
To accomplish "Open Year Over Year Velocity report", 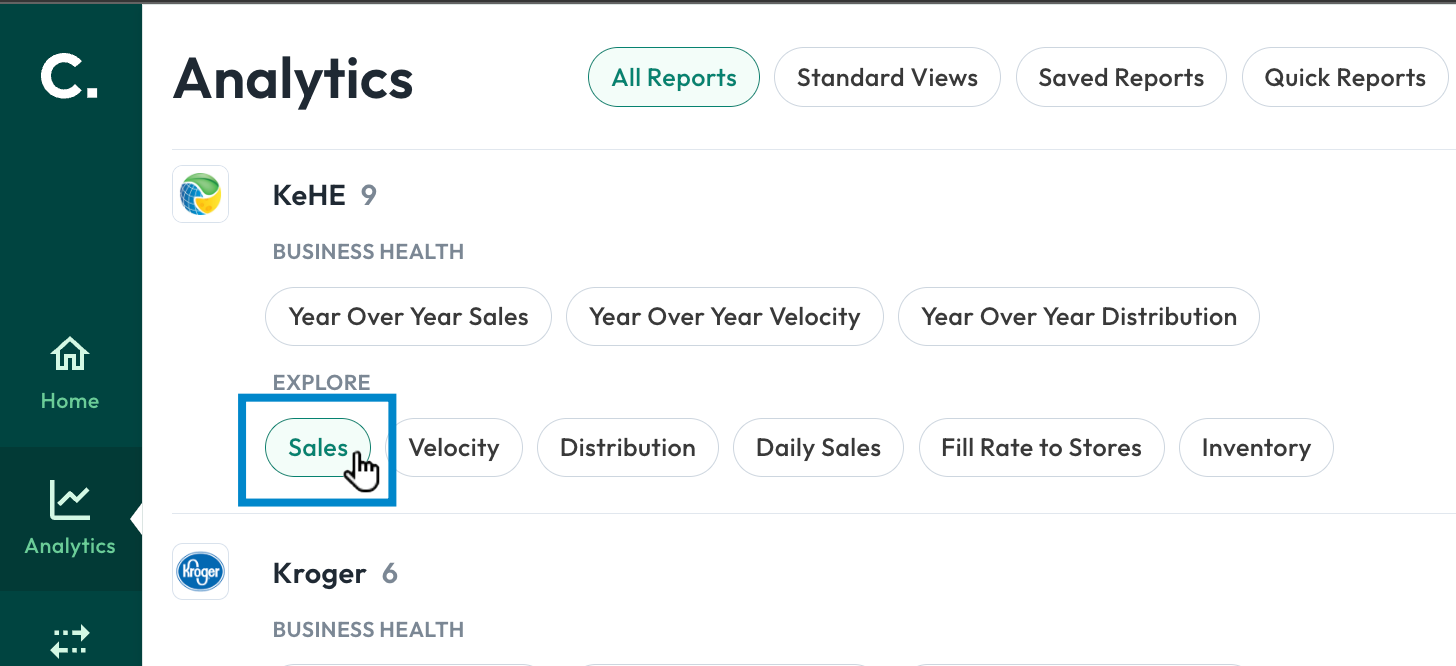I will tap(725, 317).
